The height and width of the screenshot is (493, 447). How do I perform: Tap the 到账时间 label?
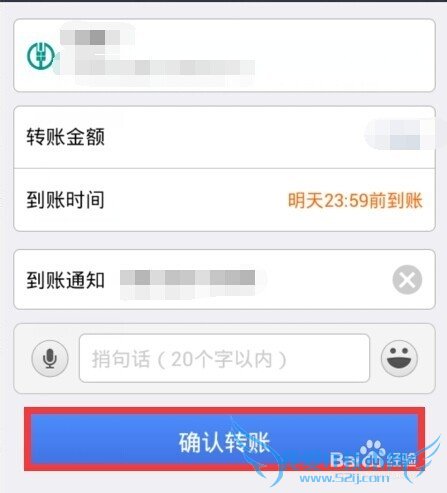tap(66, 200)
